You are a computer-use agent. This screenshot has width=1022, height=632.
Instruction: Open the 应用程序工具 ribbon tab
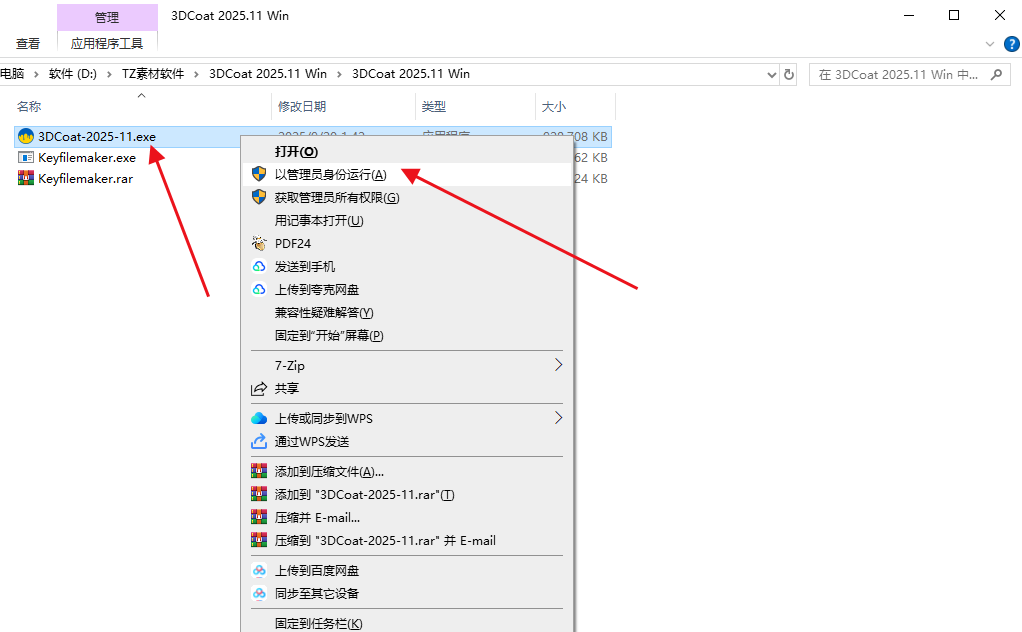click(107, 44)
